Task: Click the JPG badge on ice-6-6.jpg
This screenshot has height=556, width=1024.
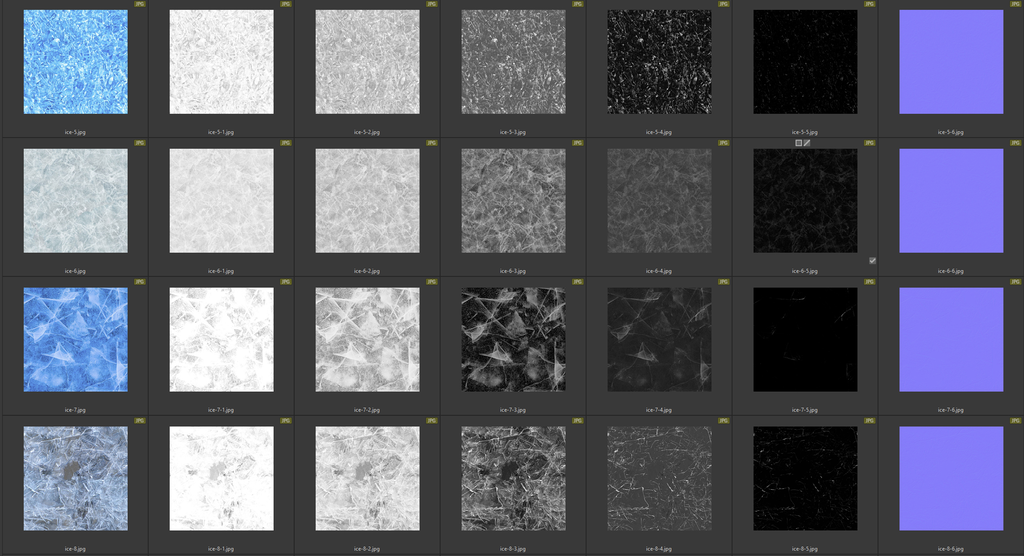Action: pyautogui.click(x=1016, y=143)
